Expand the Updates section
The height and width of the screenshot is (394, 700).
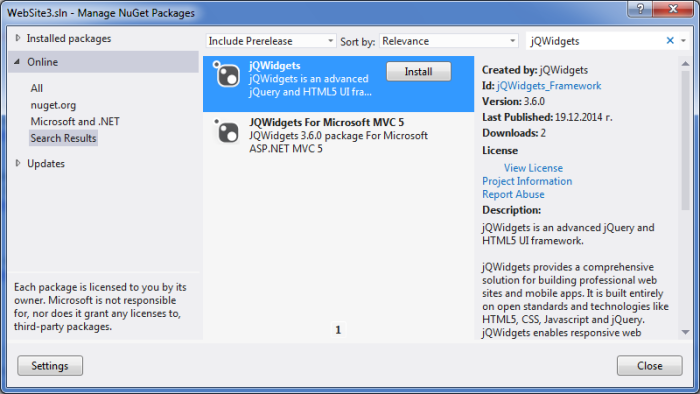(18, 163)
